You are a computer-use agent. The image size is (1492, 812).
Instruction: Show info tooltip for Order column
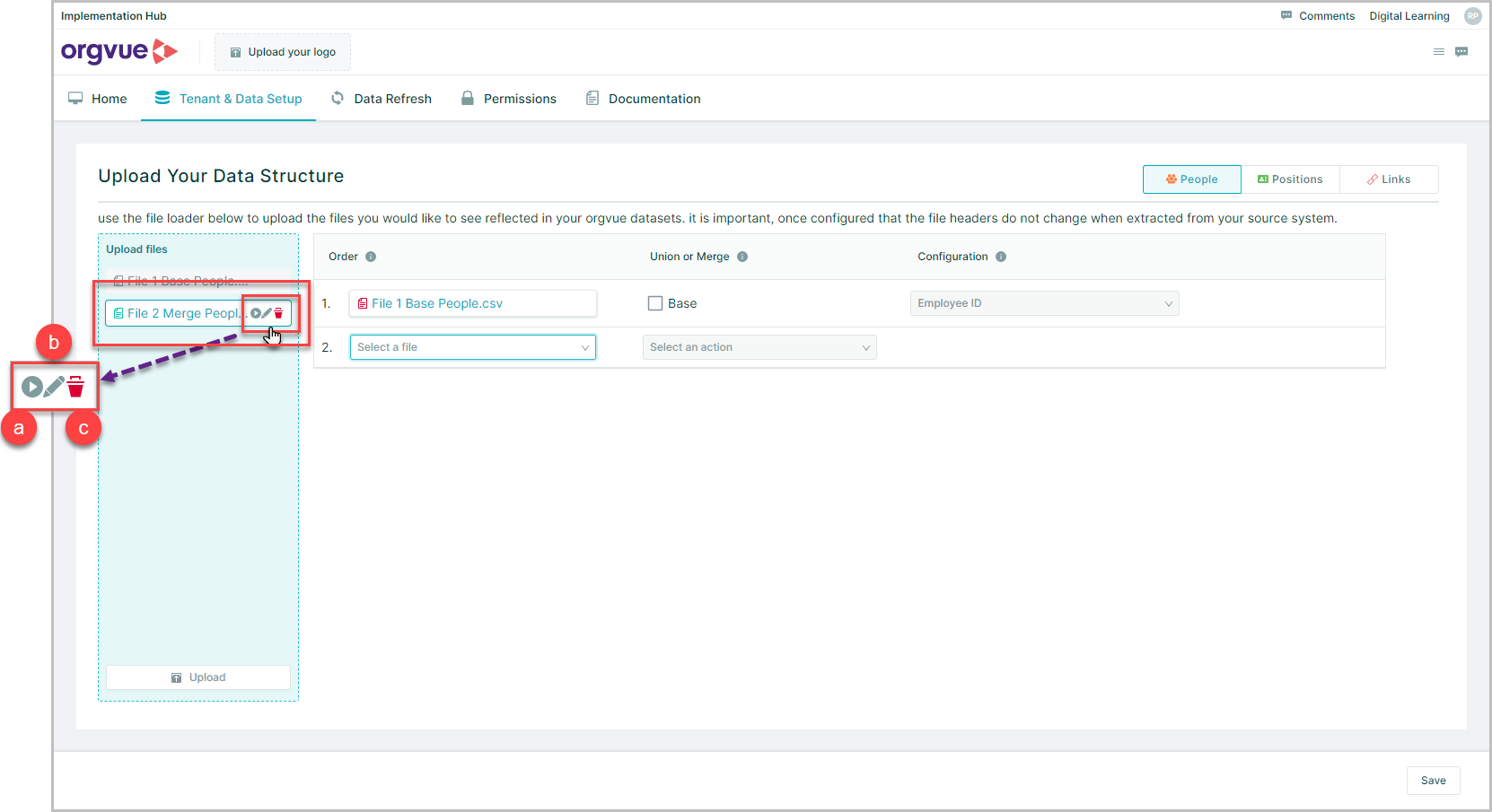pyautogui.click(x=371, y=257)
